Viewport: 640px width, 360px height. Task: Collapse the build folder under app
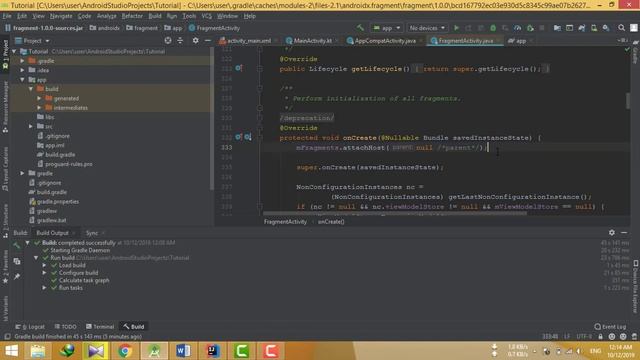[31, 89]
